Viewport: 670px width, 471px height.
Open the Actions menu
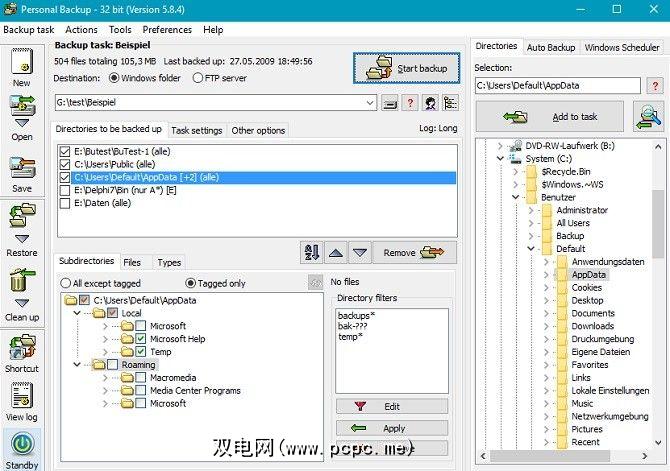click(x=81, y=29)
